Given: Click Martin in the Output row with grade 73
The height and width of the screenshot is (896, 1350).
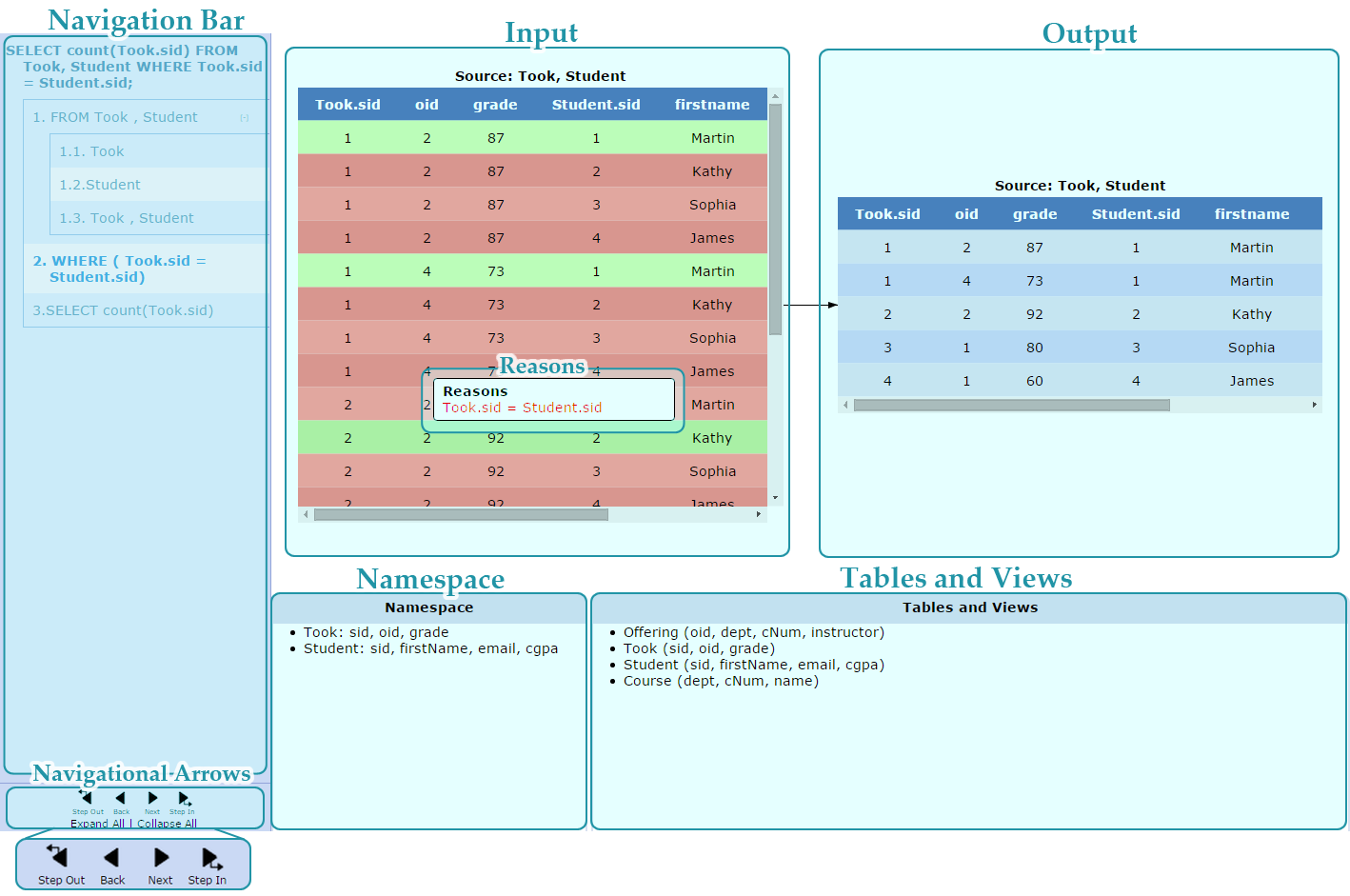Looking at the screenshot, I should tap(1252, 281).
